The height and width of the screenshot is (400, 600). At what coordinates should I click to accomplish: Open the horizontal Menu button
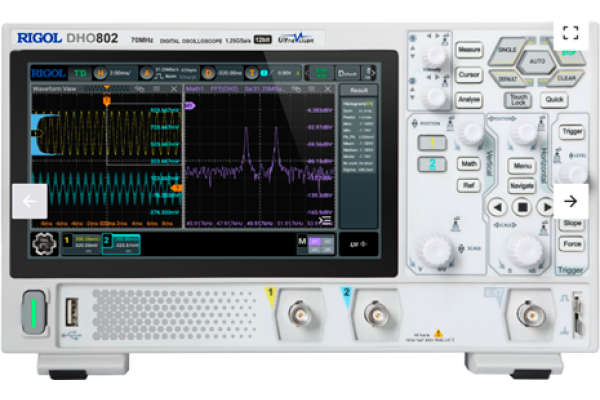521,166
